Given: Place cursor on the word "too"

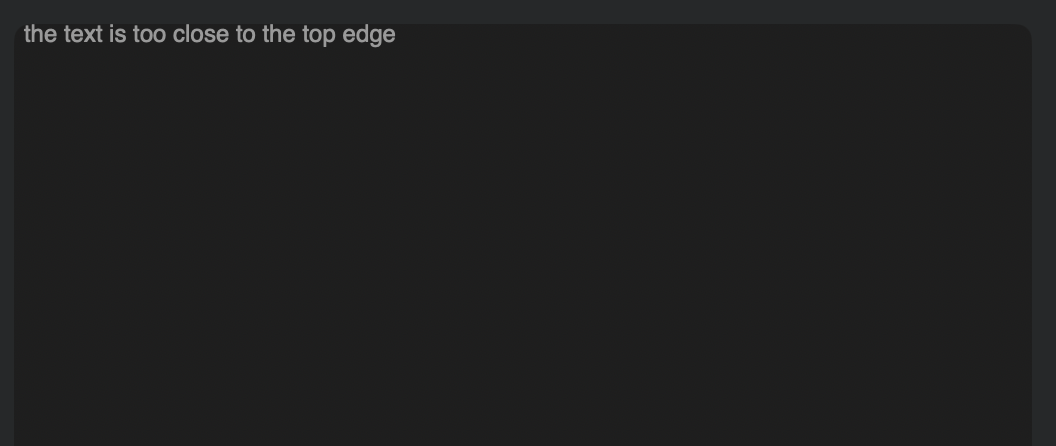Looking at the screenshot, I should pos(149,35).
